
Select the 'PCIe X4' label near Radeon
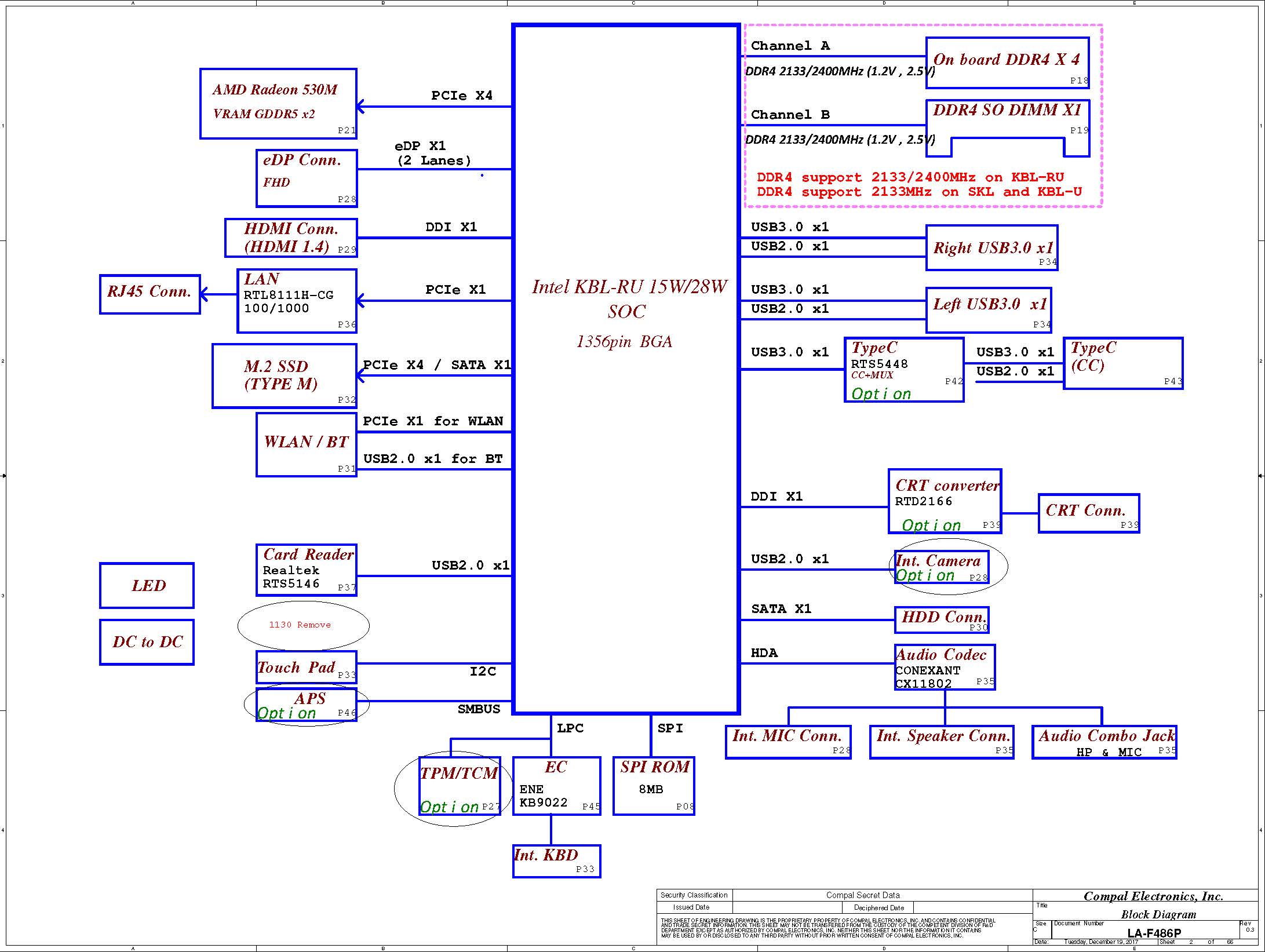pyautogui.click(x=462, y=96)
